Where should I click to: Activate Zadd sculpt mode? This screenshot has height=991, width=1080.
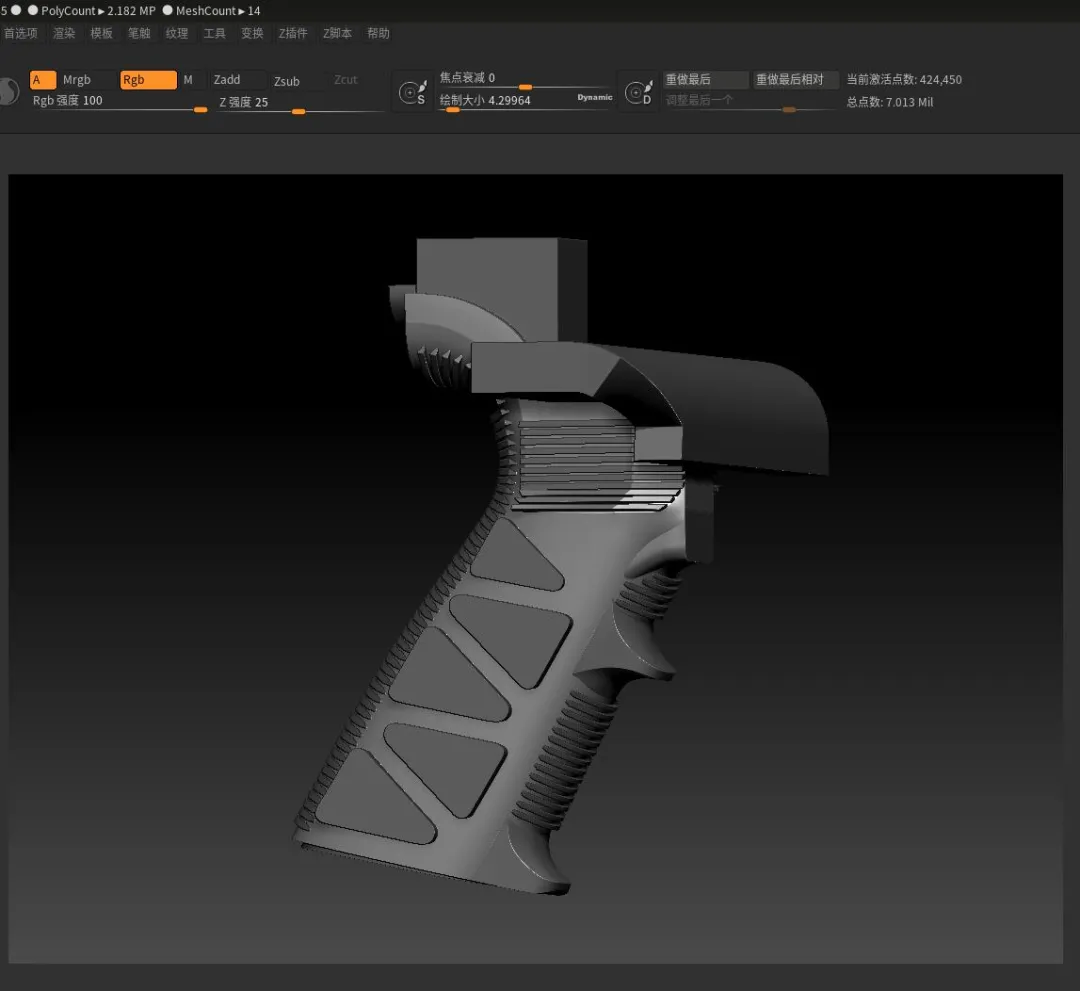[x=228, y=80]
